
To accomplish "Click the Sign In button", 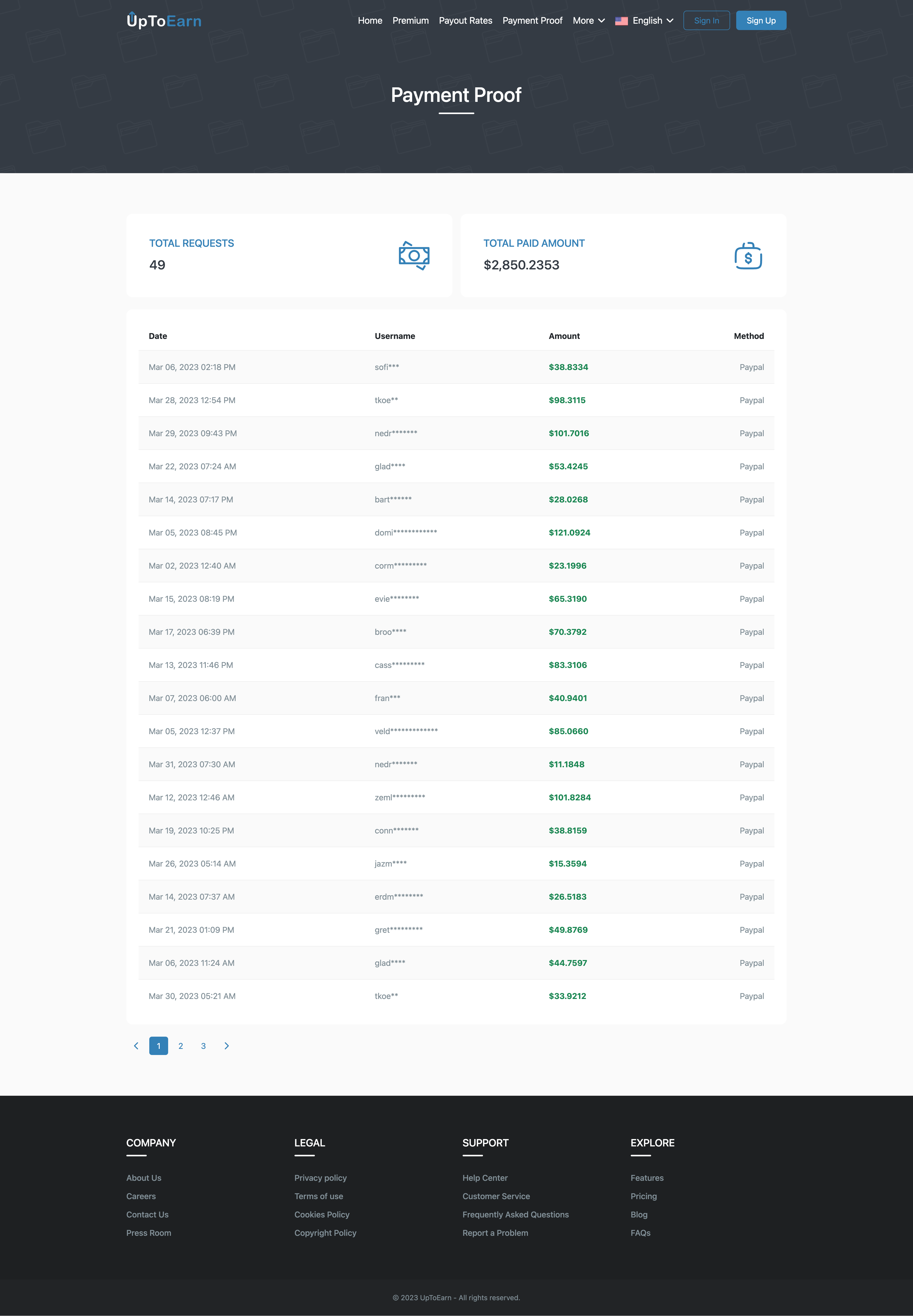I will click(706, 21).
